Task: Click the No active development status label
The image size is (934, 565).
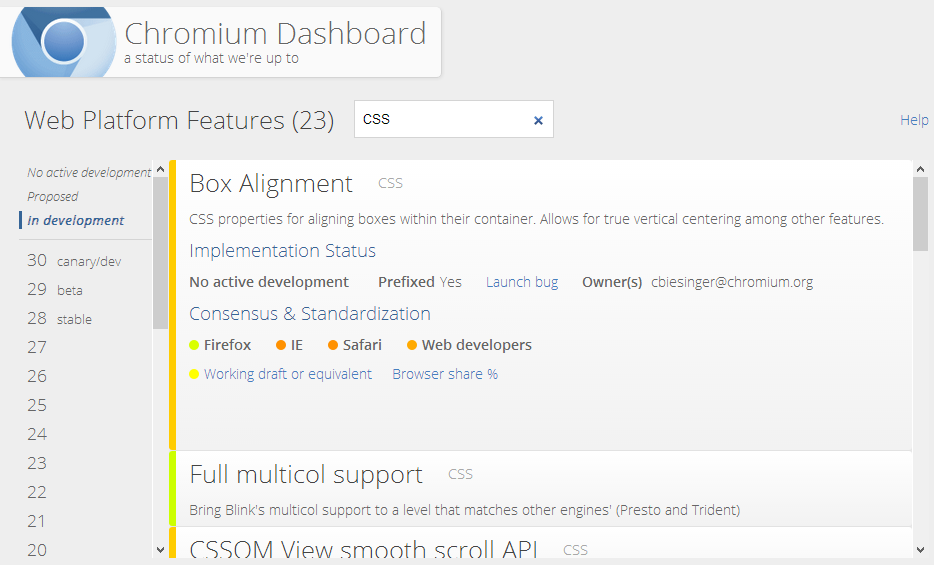Action: coord(269,282)
